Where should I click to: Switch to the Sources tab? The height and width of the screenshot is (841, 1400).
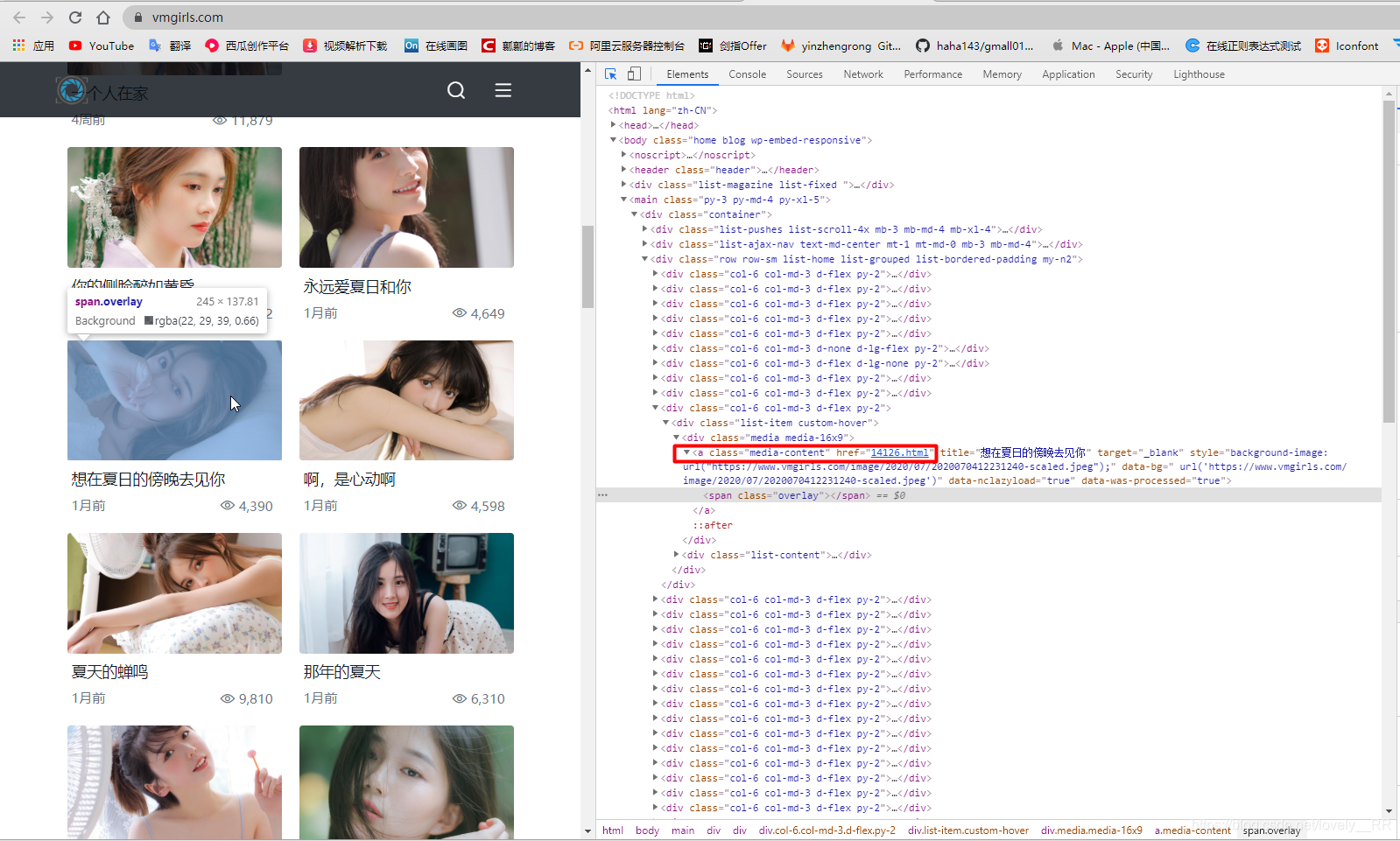(805, 74)
